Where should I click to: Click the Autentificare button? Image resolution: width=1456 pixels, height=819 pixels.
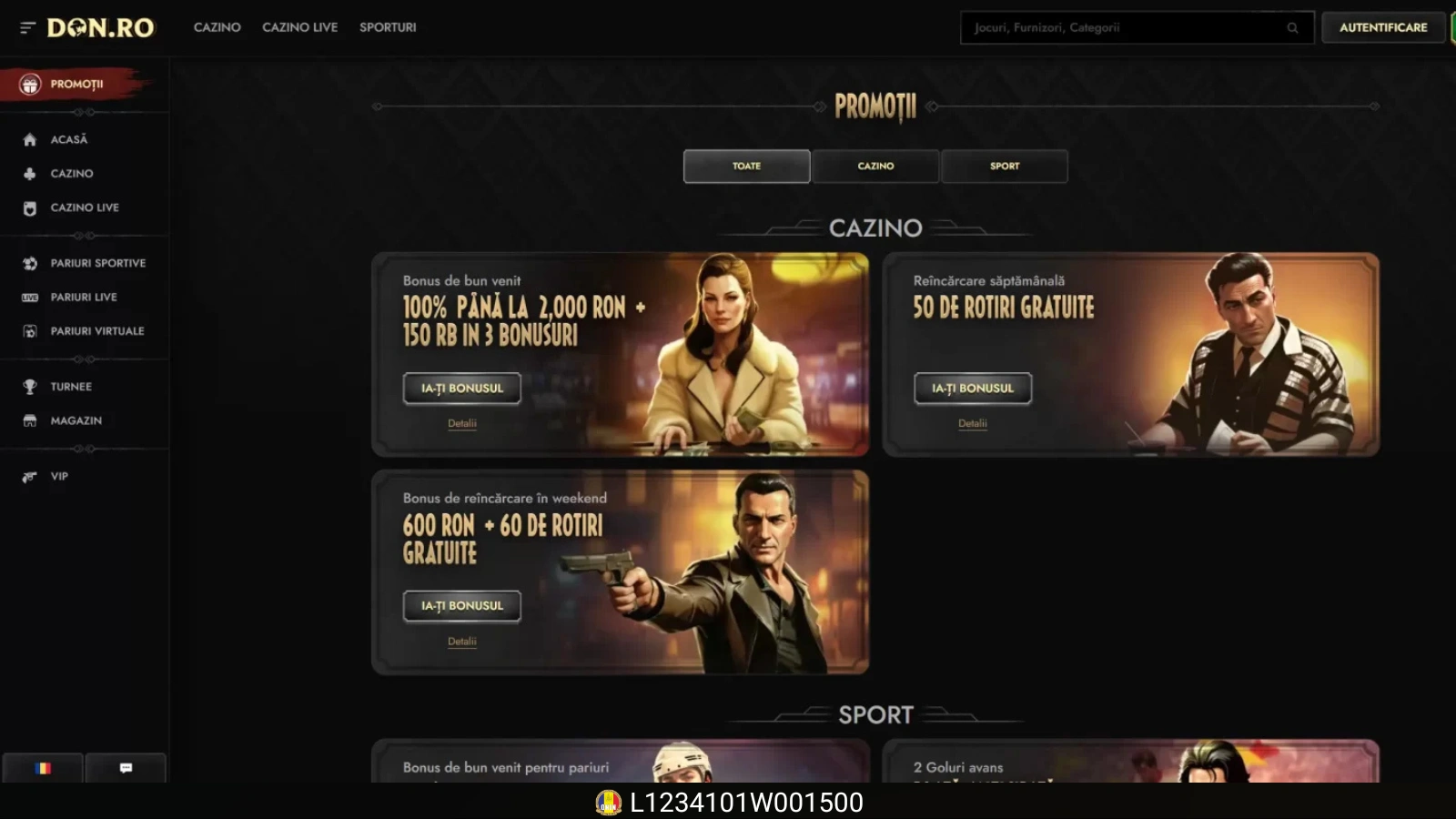point(1383,27)
